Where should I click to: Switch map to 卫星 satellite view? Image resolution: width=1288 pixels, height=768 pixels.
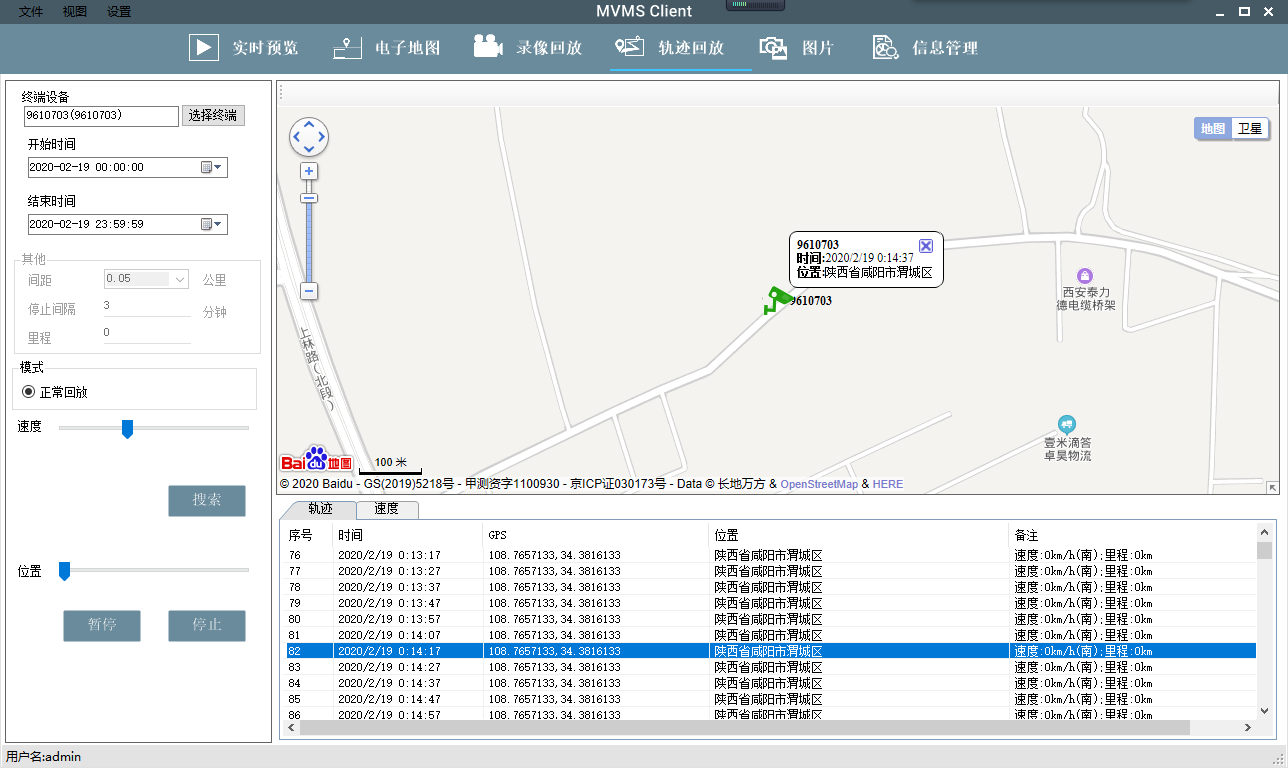pos(1250,129)
